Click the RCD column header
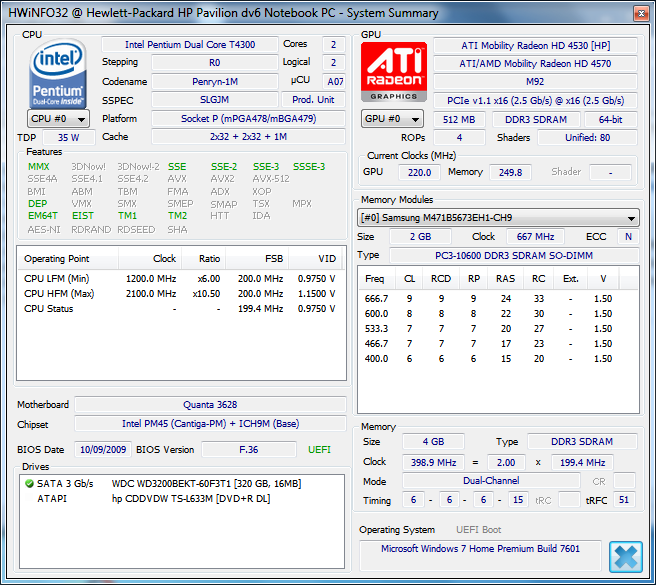Screen dimensions: 656x588 coord(441,279)
